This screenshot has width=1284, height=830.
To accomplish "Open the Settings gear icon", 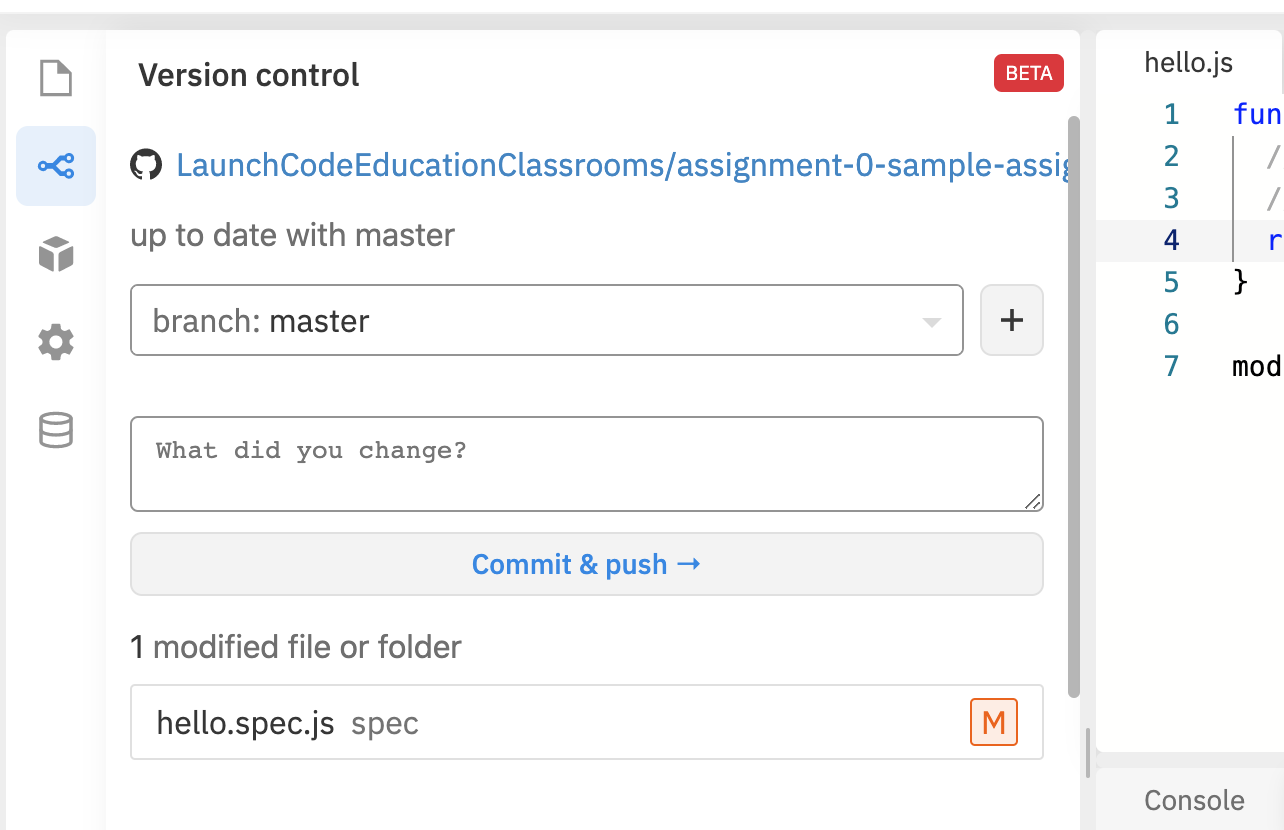I will coord(56,343).
